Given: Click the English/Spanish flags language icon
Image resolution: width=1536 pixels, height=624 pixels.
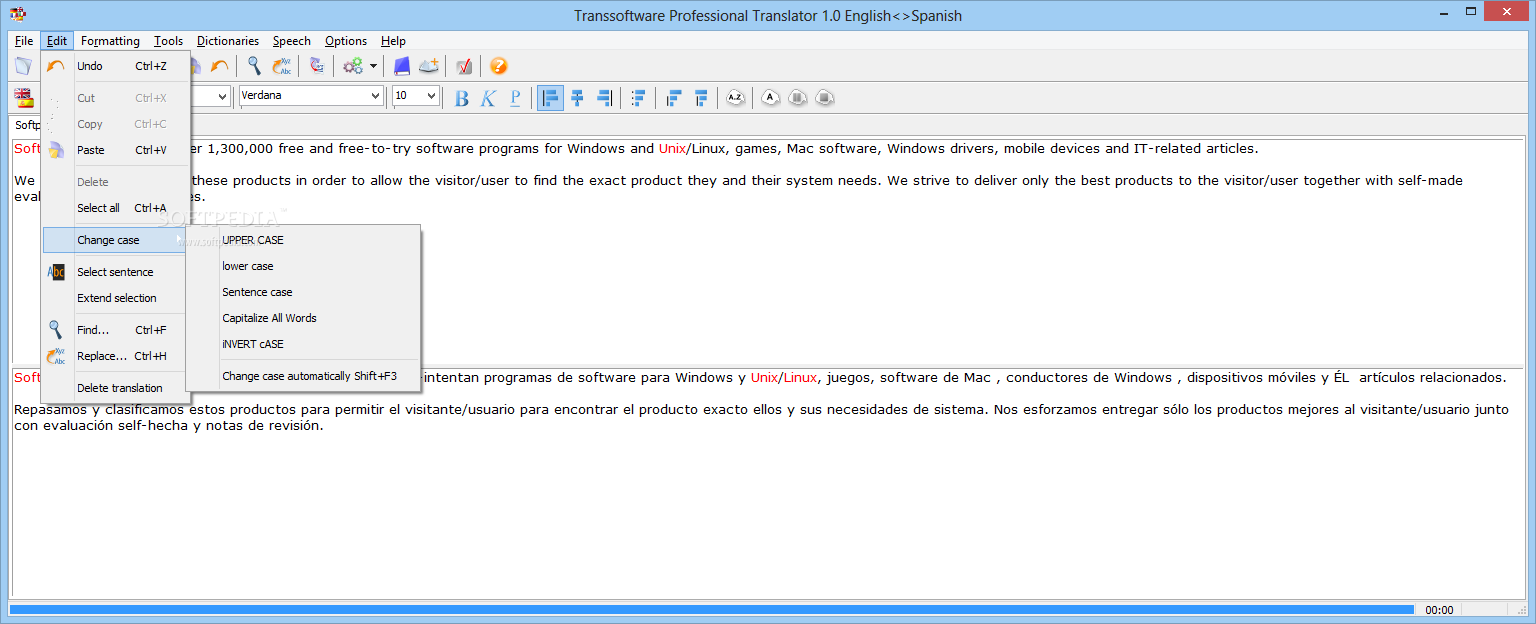Looking at the screenshot, I should pyautogui.click(x=23, y=97).
